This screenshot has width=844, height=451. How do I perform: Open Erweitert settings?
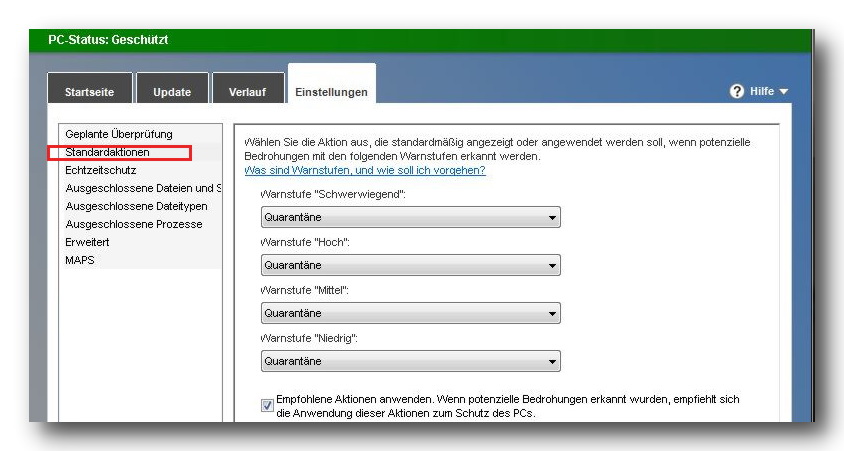[87, 242]
